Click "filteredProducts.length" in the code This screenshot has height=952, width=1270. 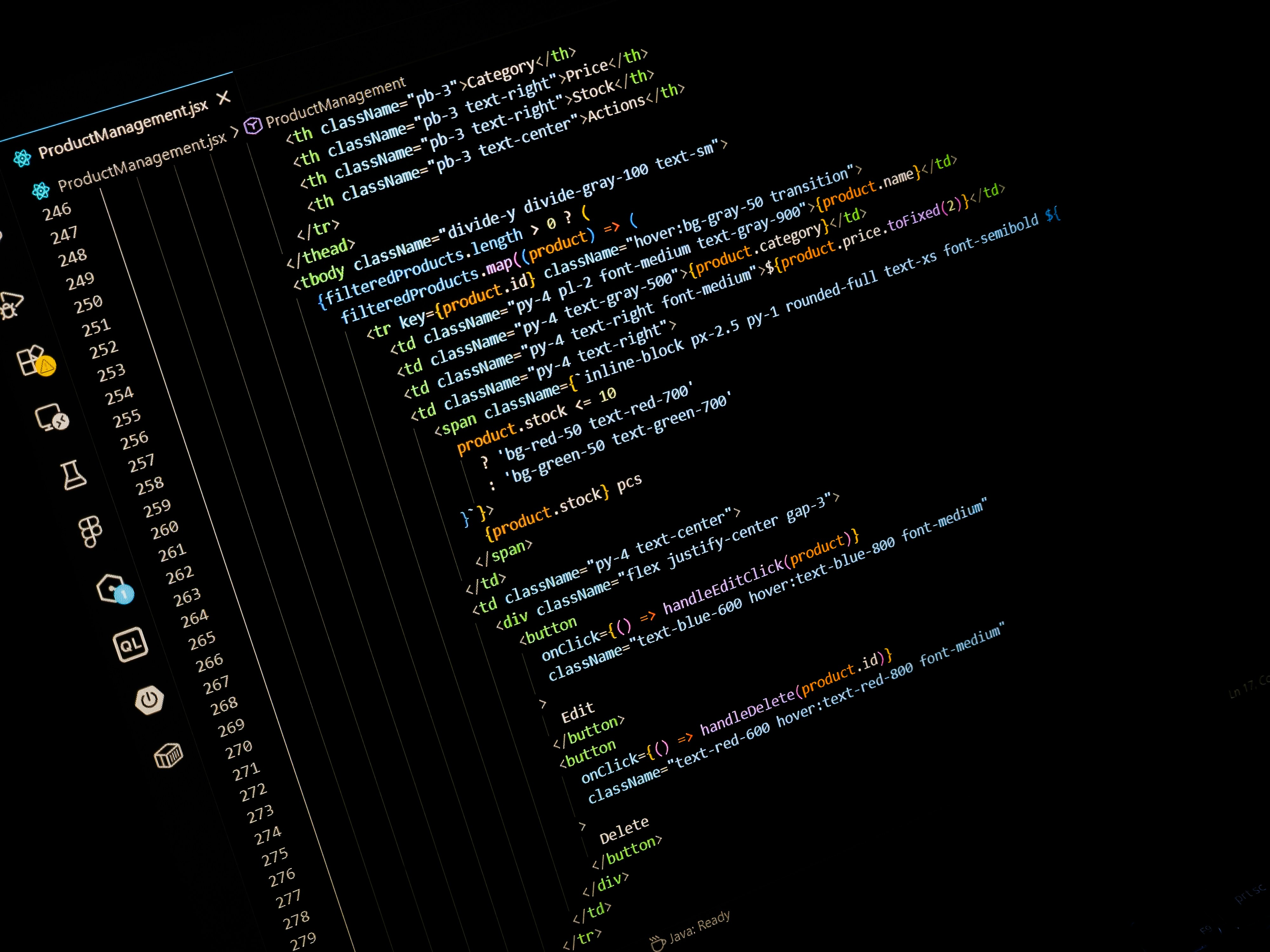click(x=424, y=268)
